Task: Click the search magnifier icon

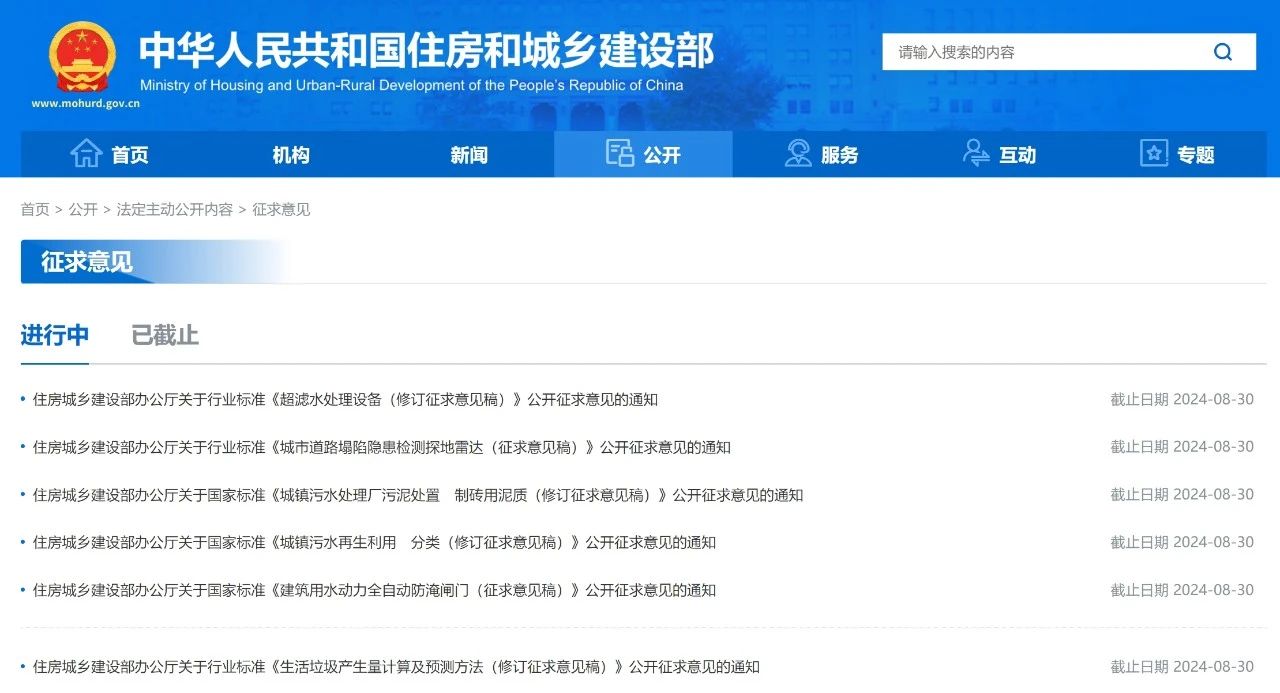Action: 1223,52
